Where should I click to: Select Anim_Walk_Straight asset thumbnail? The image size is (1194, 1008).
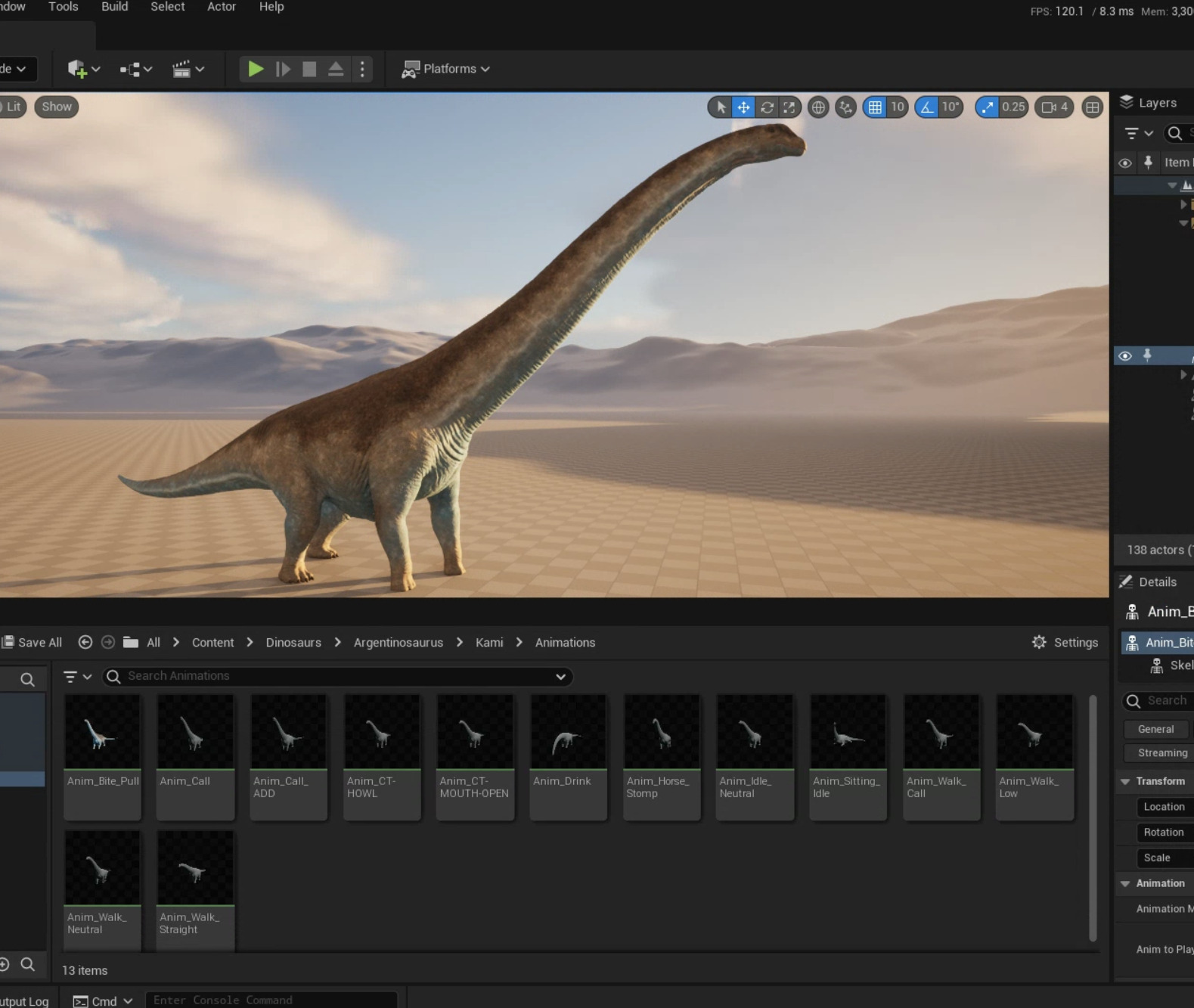(x=196, y=868)
